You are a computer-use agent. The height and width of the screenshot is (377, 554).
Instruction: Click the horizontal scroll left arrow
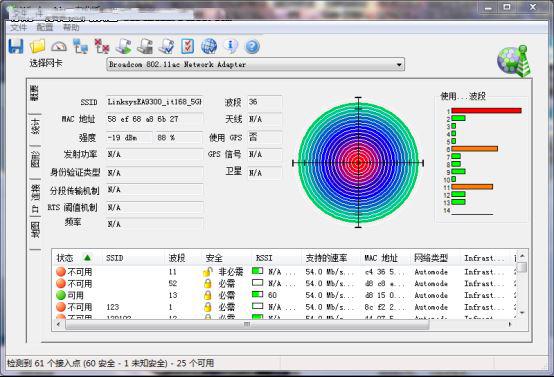(59, 324)
